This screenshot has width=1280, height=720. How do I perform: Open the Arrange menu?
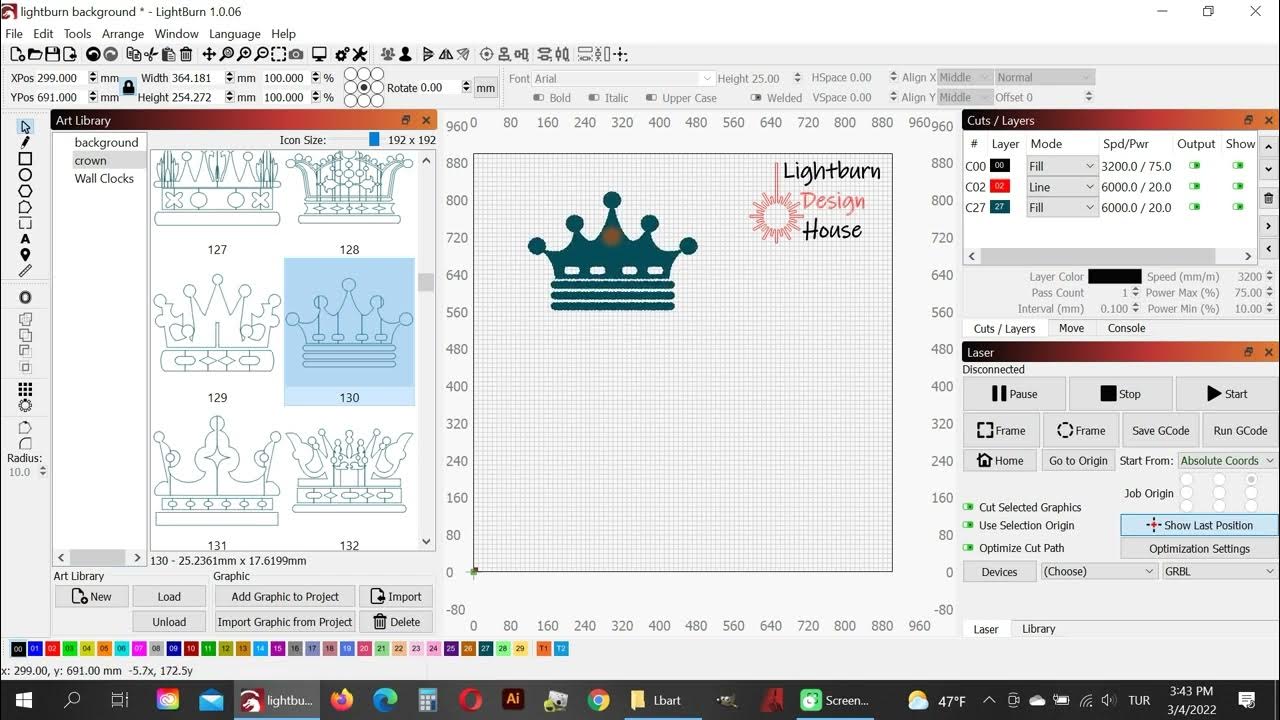pos(123,34)
